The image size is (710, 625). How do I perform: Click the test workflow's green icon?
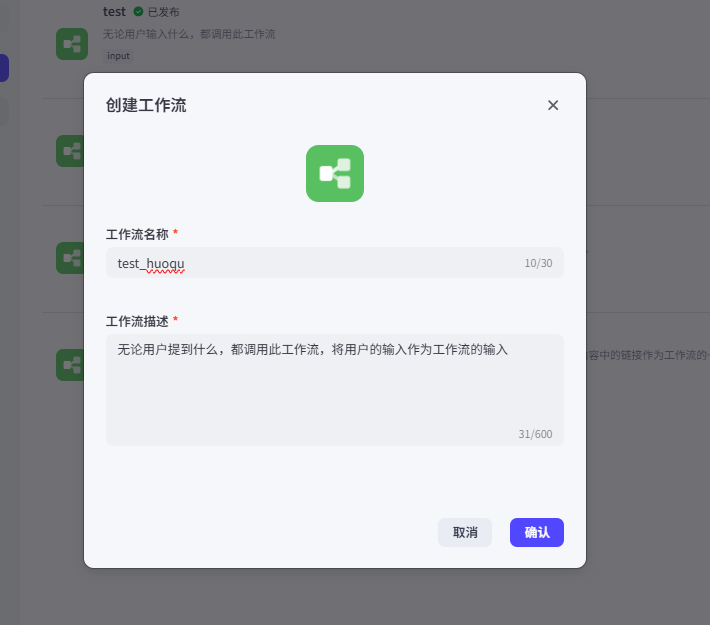[72, 43]
